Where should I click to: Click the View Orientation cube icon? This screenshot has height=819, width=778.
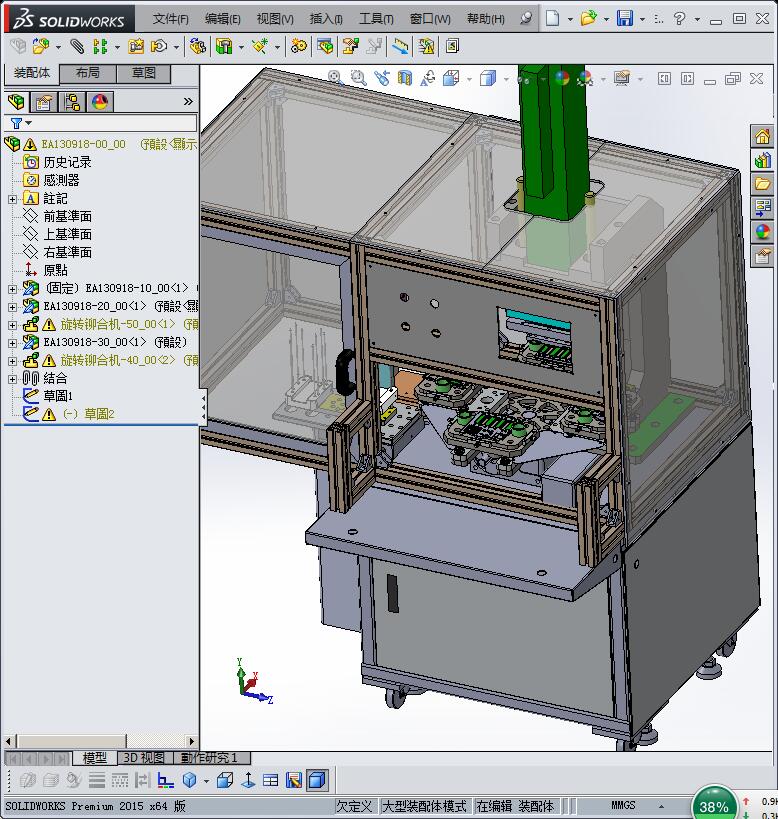point(451,78)
